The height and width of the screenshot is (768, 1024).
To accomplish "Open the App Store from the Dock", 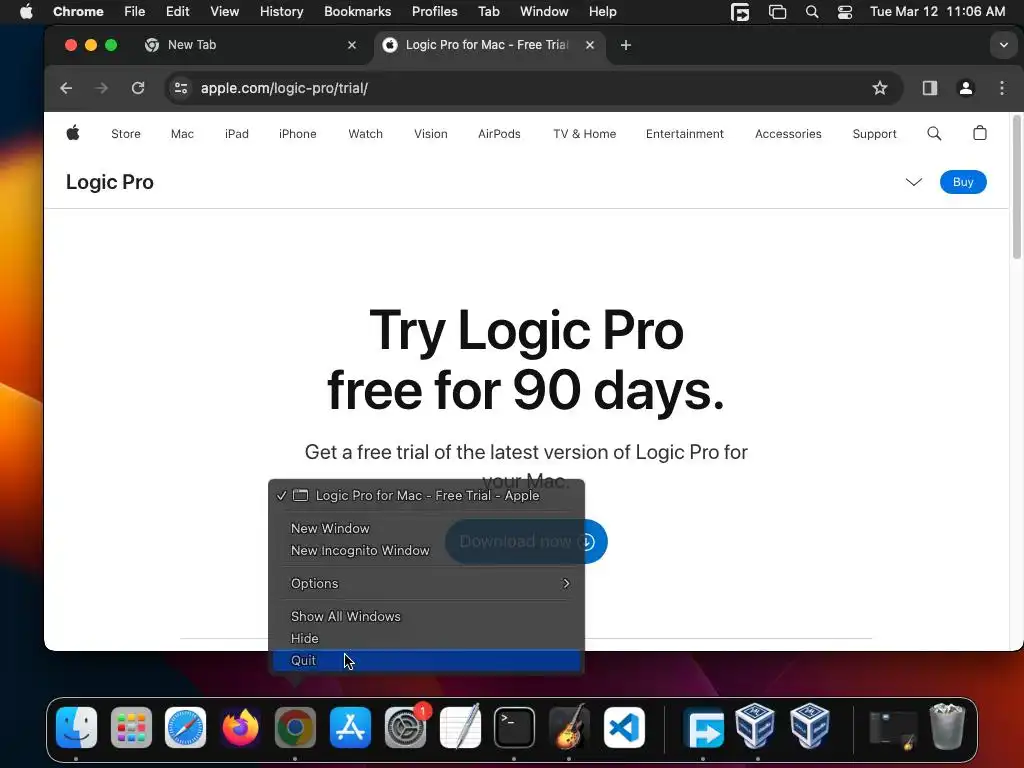I will (350, 728).
